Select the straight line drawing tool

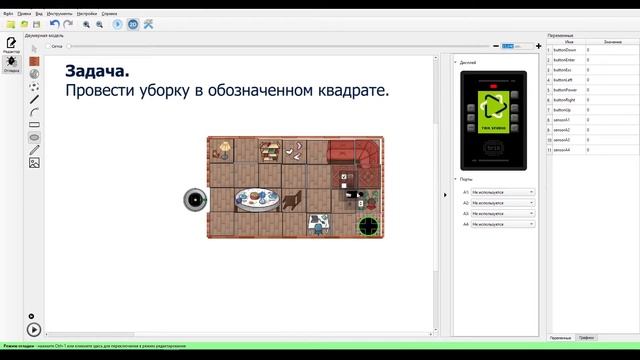click(34, 99)
